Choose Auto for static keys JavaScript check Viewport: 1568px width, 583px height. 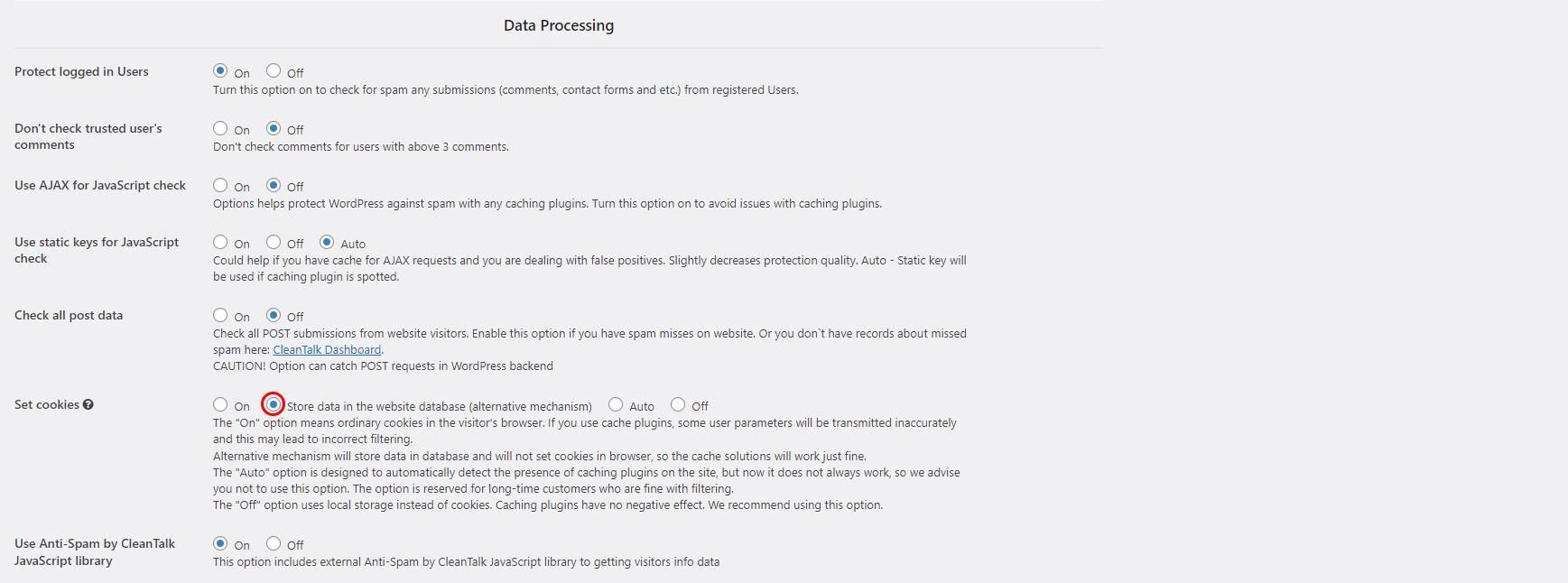click(327, 242)
